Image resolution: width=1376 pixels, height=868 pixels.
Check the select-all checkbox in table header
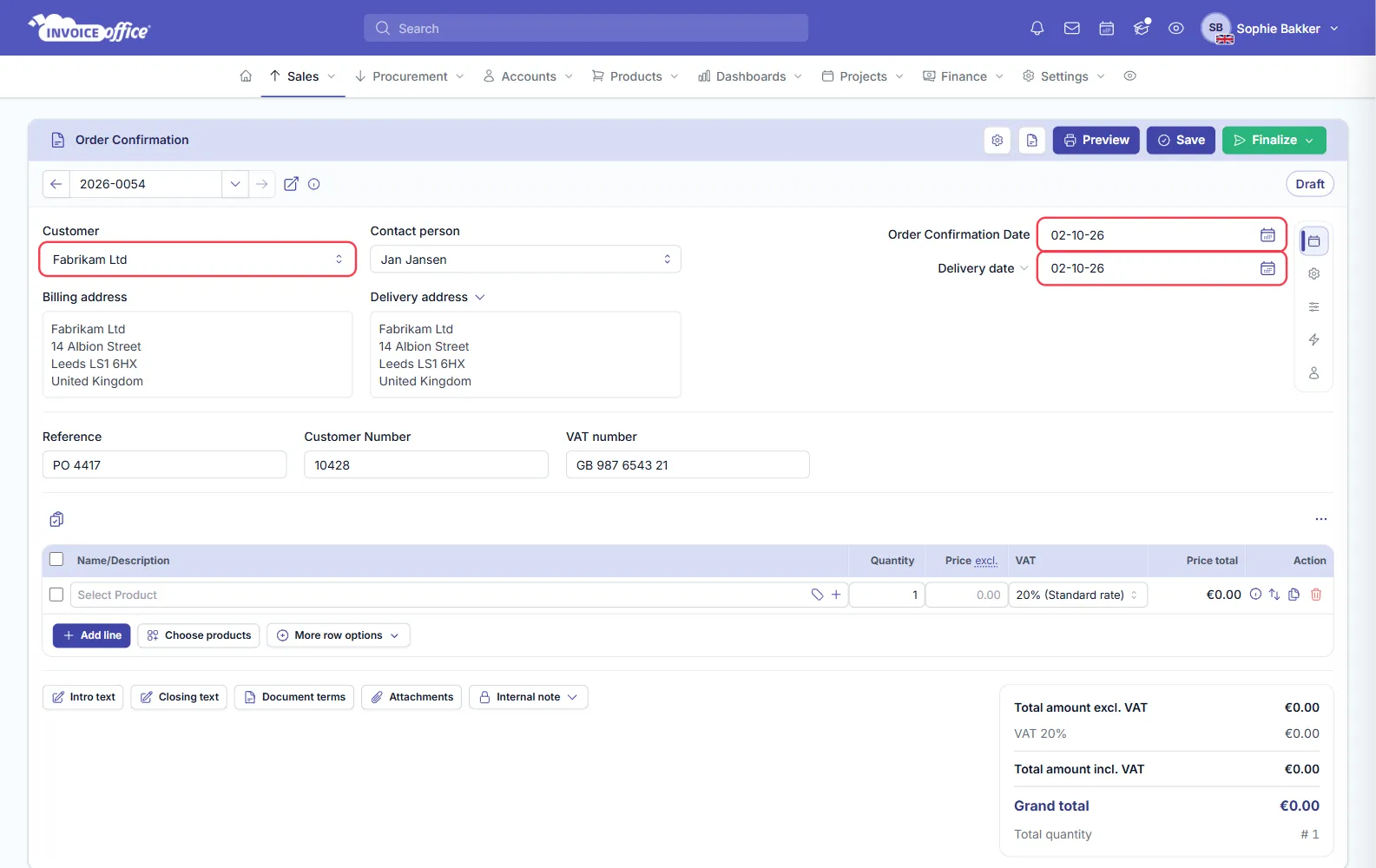(56, 560)
